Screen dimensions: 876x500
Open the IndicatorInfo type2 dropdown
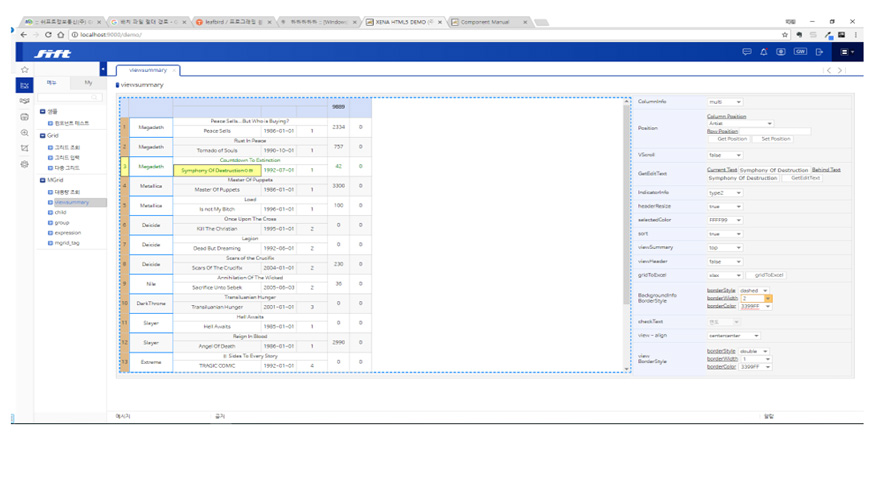tap(725, 192)
